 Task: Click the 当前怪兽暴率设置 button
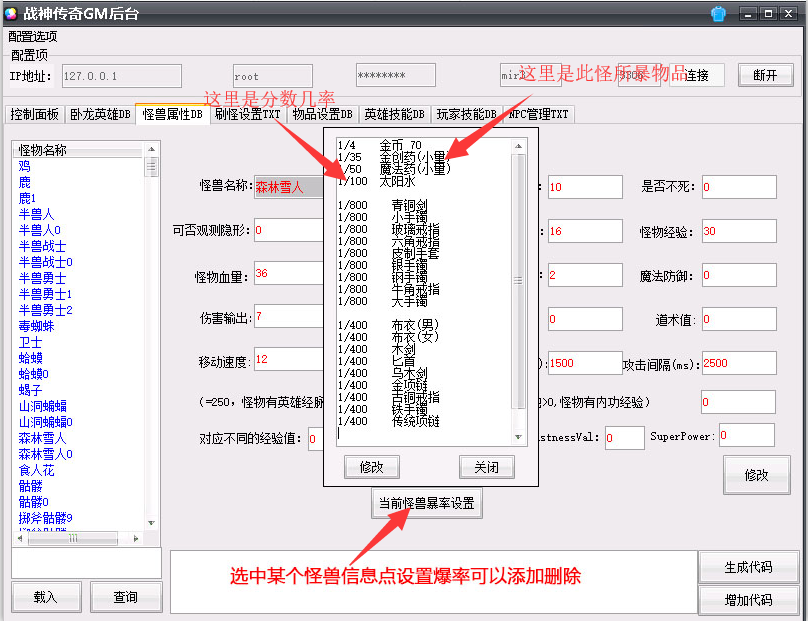click(426, 504)
